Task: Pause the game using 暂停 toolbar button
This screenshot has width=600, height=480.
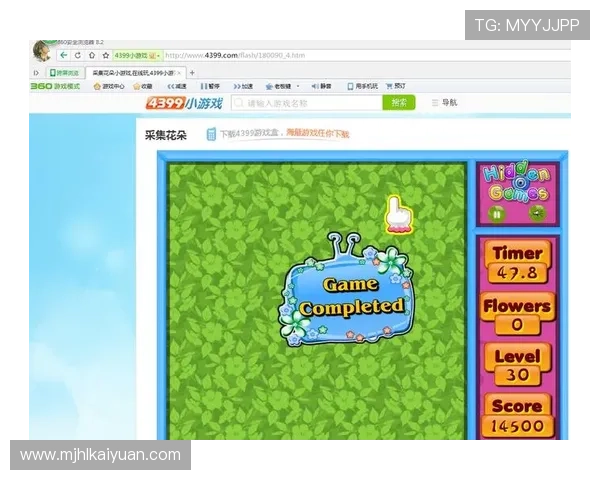Action: (210, 87)
